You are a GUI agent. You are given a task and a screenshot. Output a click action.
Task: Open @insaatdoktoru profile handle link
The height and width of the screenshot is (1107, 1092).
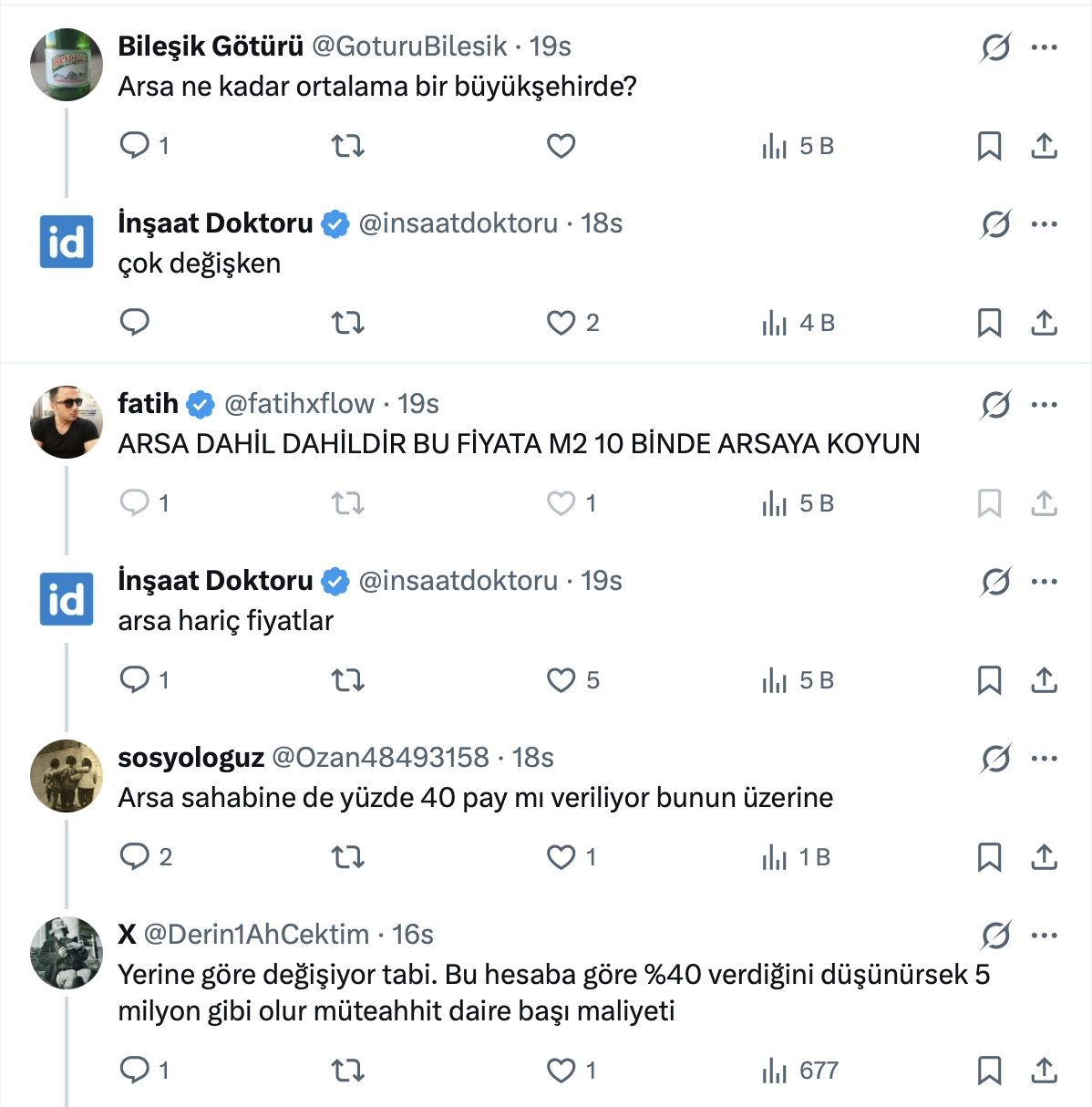(458, 223)
